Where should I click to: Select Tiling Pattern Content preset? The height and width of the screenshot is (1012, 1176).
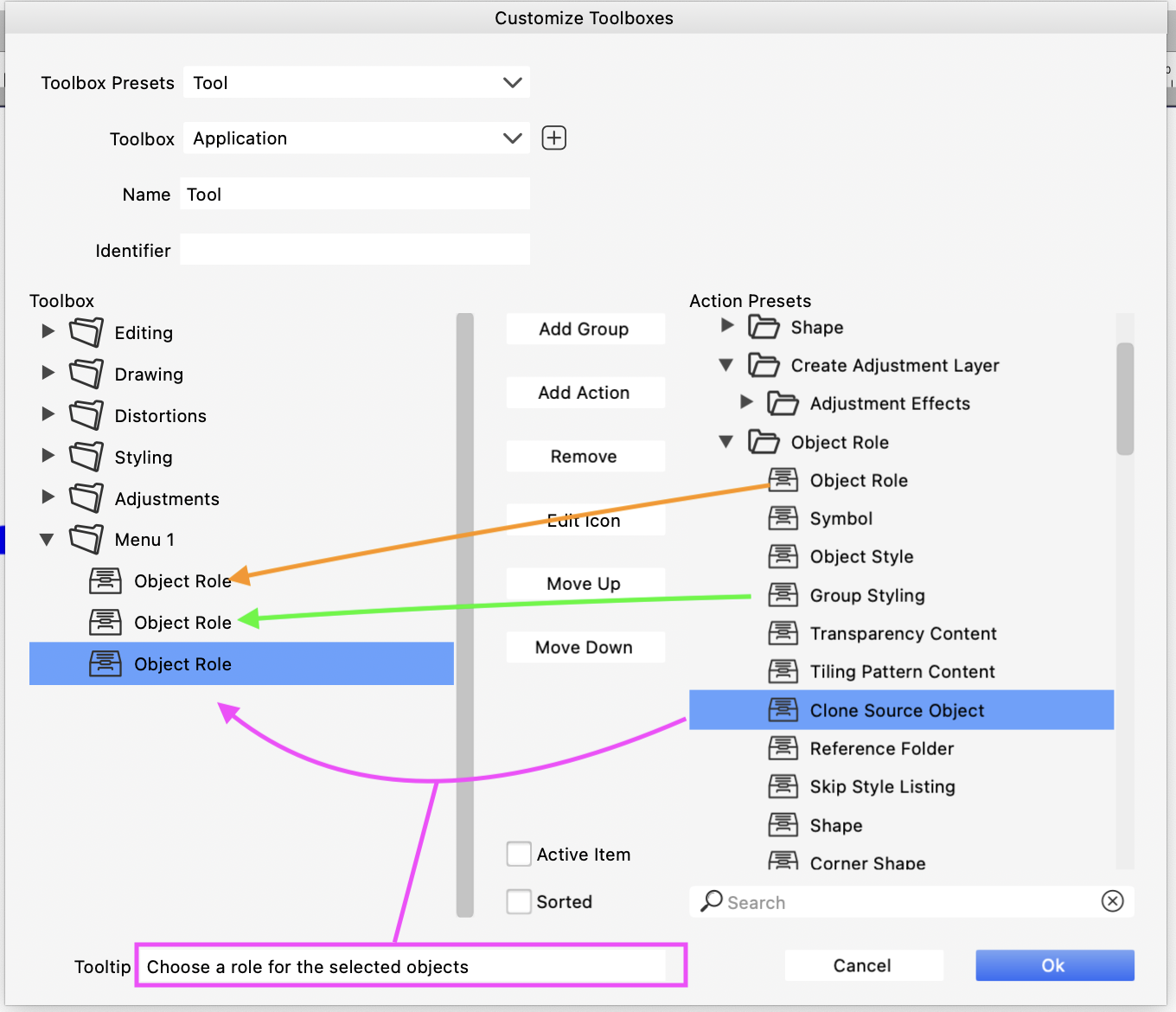pos(902,672)
